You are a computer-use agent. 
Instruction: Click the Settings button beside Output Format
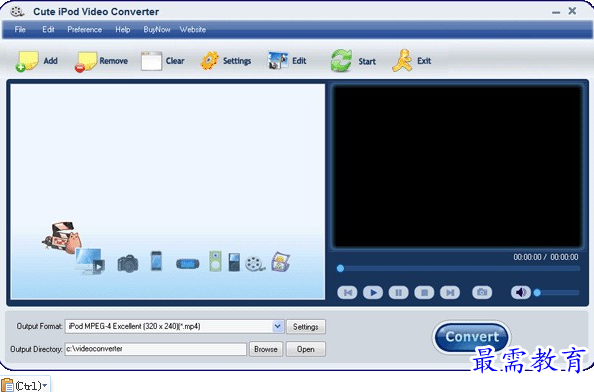306,327
